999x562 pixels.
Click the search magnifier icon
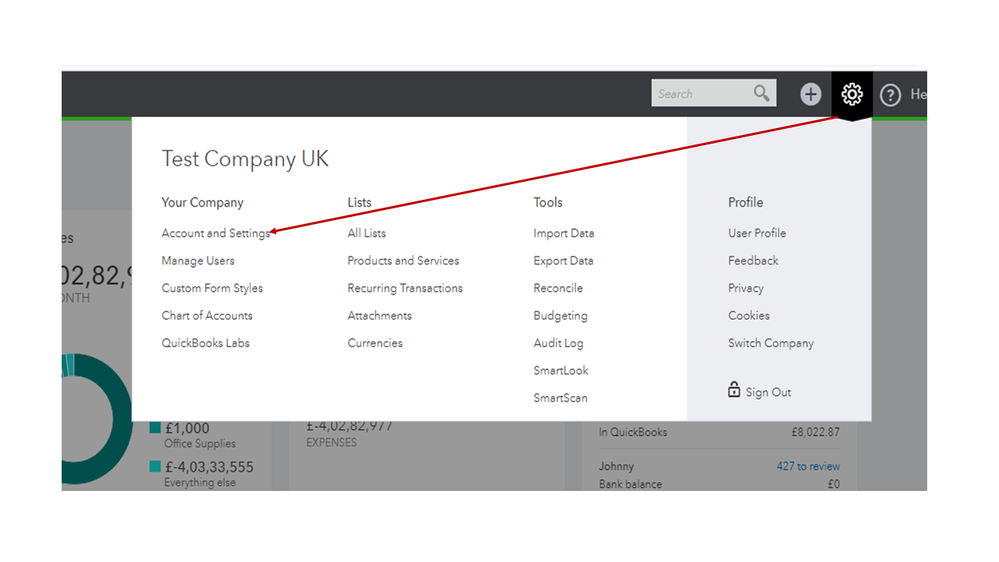(x=762, y=93)
